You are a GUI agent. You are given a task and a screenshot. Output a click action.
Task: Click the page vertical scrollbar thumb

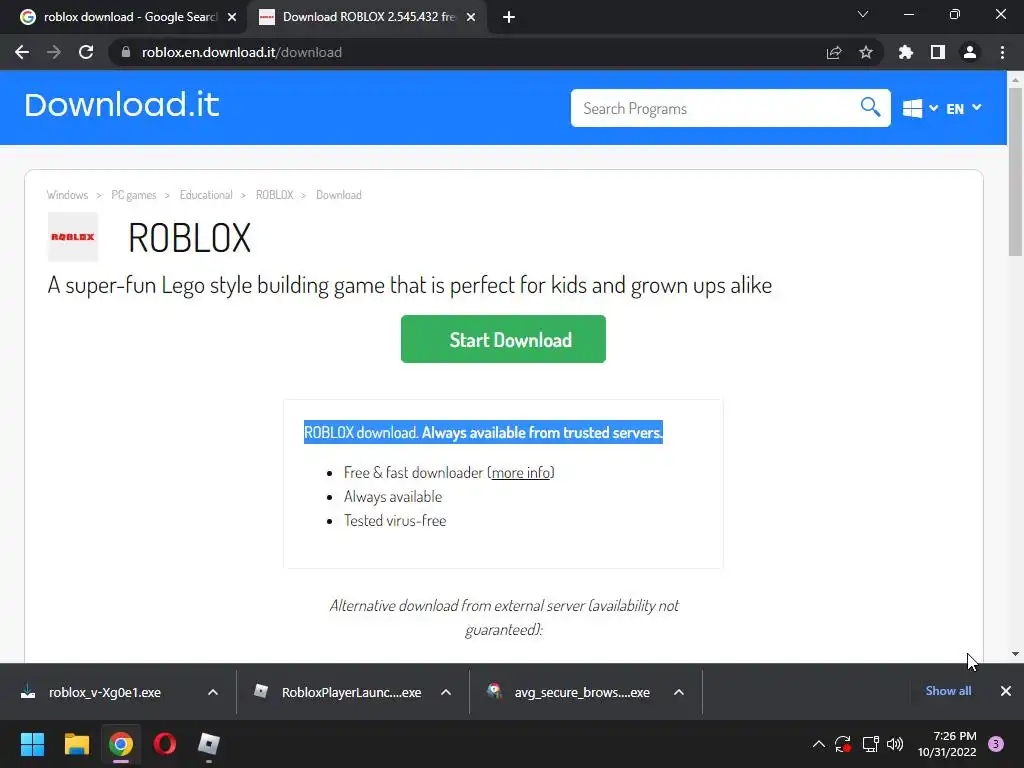click(x=1015, y=172)
